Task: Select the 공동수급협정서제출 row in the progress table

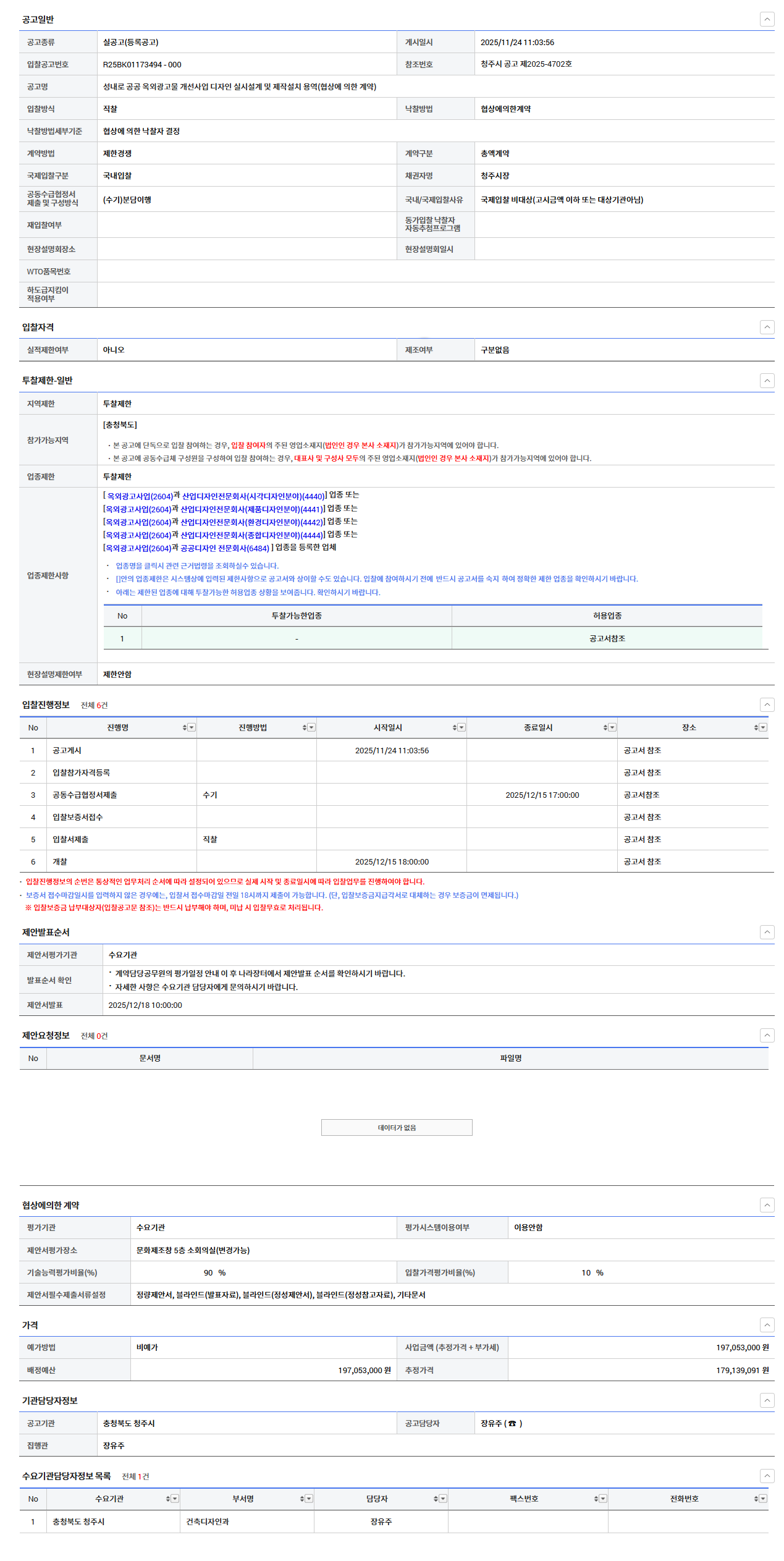Action: 85,795
